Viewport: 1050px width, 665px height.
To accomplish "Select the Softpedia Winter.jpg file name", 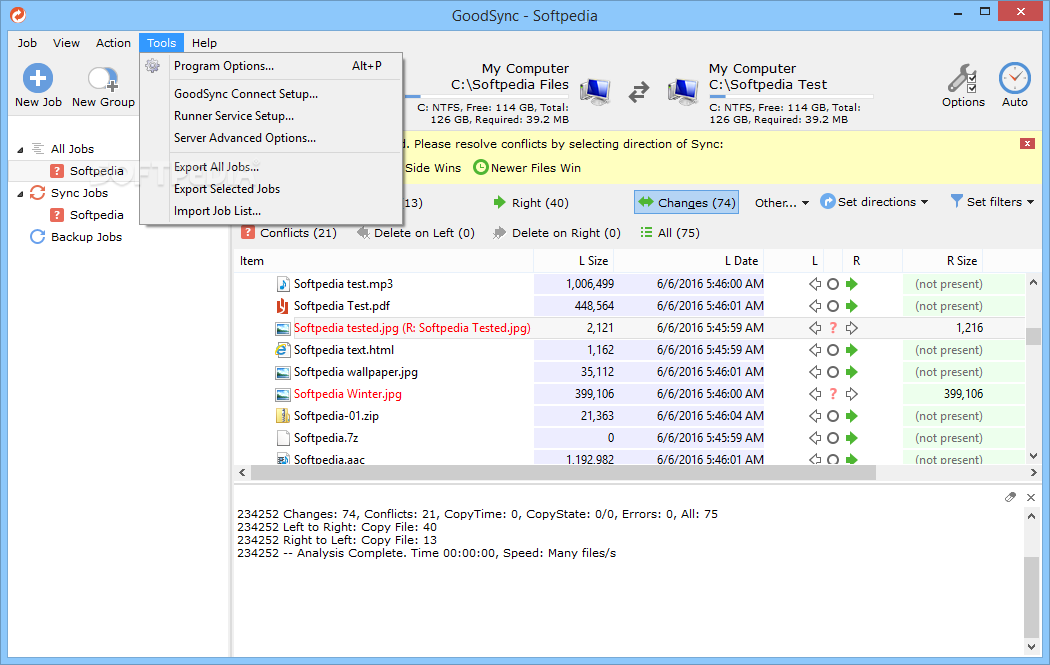I will [x=348, y=394].
